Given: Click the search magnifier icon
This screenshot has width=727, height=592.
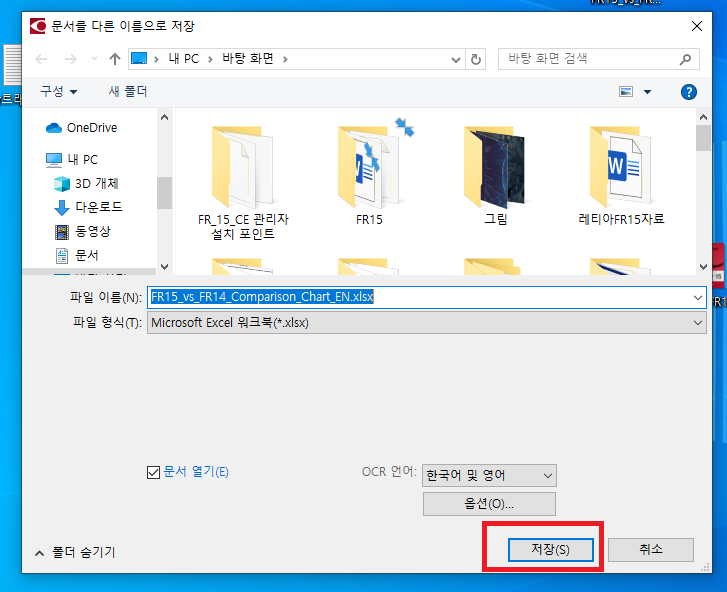Looking at the screenshot, I should [x=685, y=59].
